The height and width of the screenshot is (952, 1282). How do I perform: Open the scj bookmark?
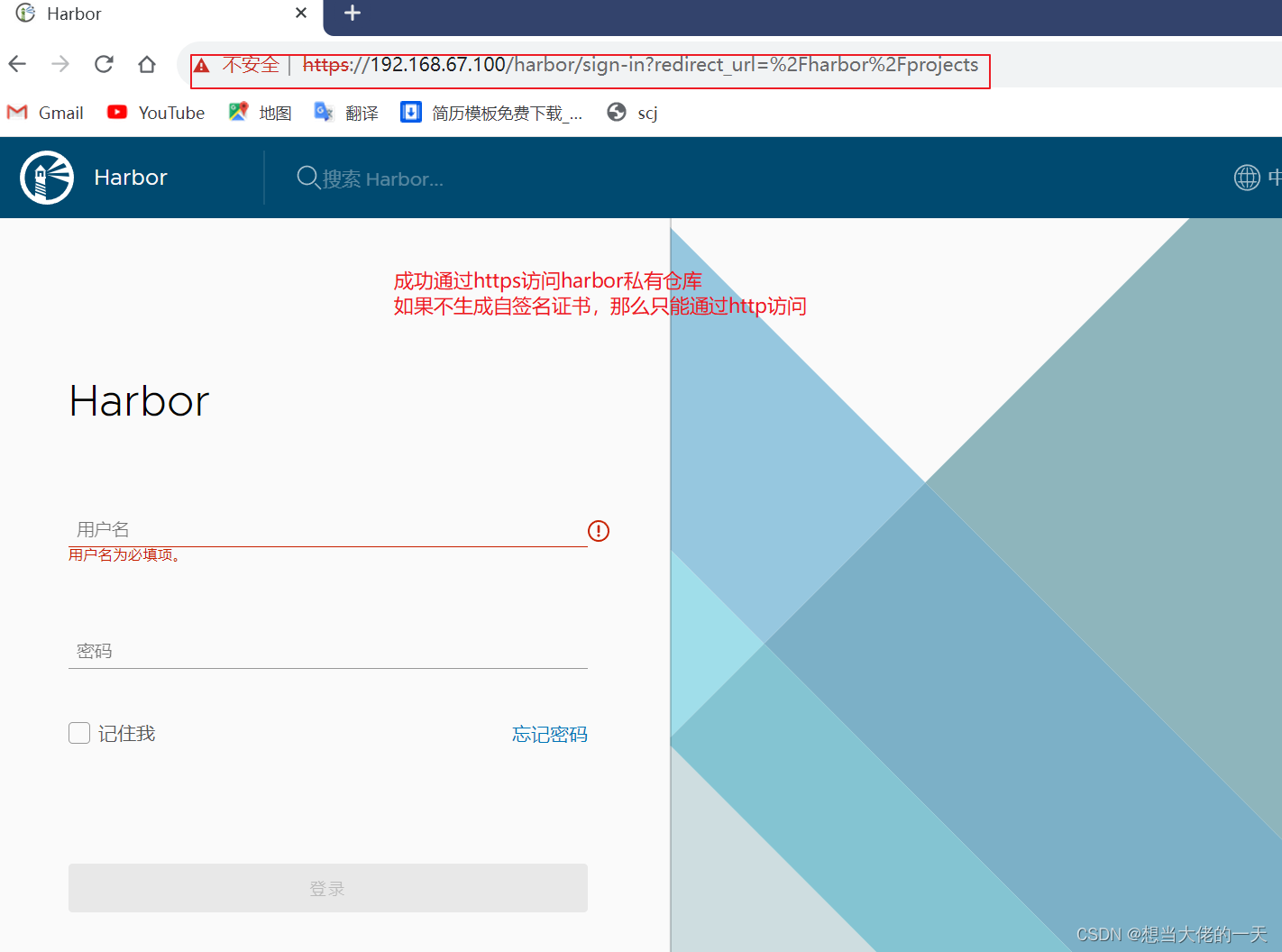pyautogui.click(x=632, y=113)
